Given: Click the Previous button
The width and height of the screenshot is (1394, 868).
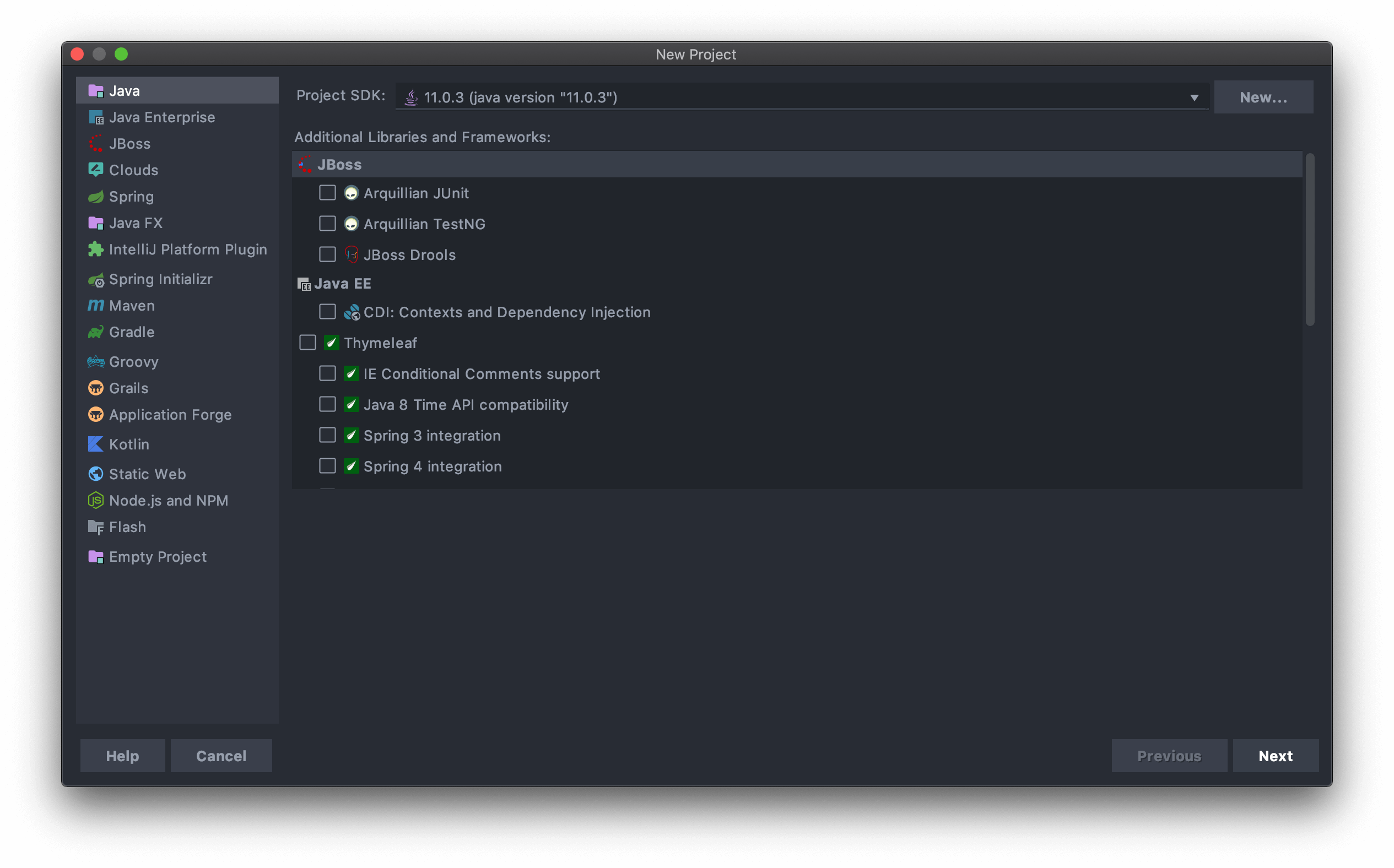Looking at the screenshot, I should (1169, 756).
